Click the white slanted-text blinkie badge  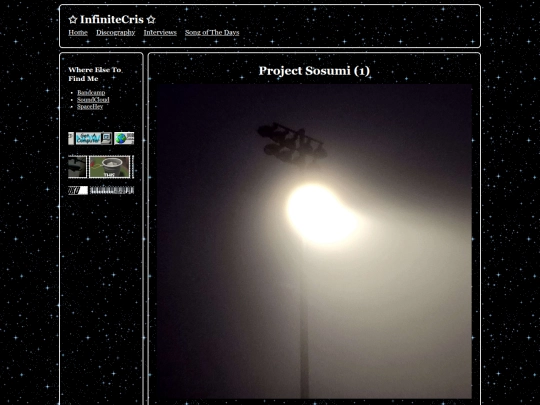[x=78, y=190]
